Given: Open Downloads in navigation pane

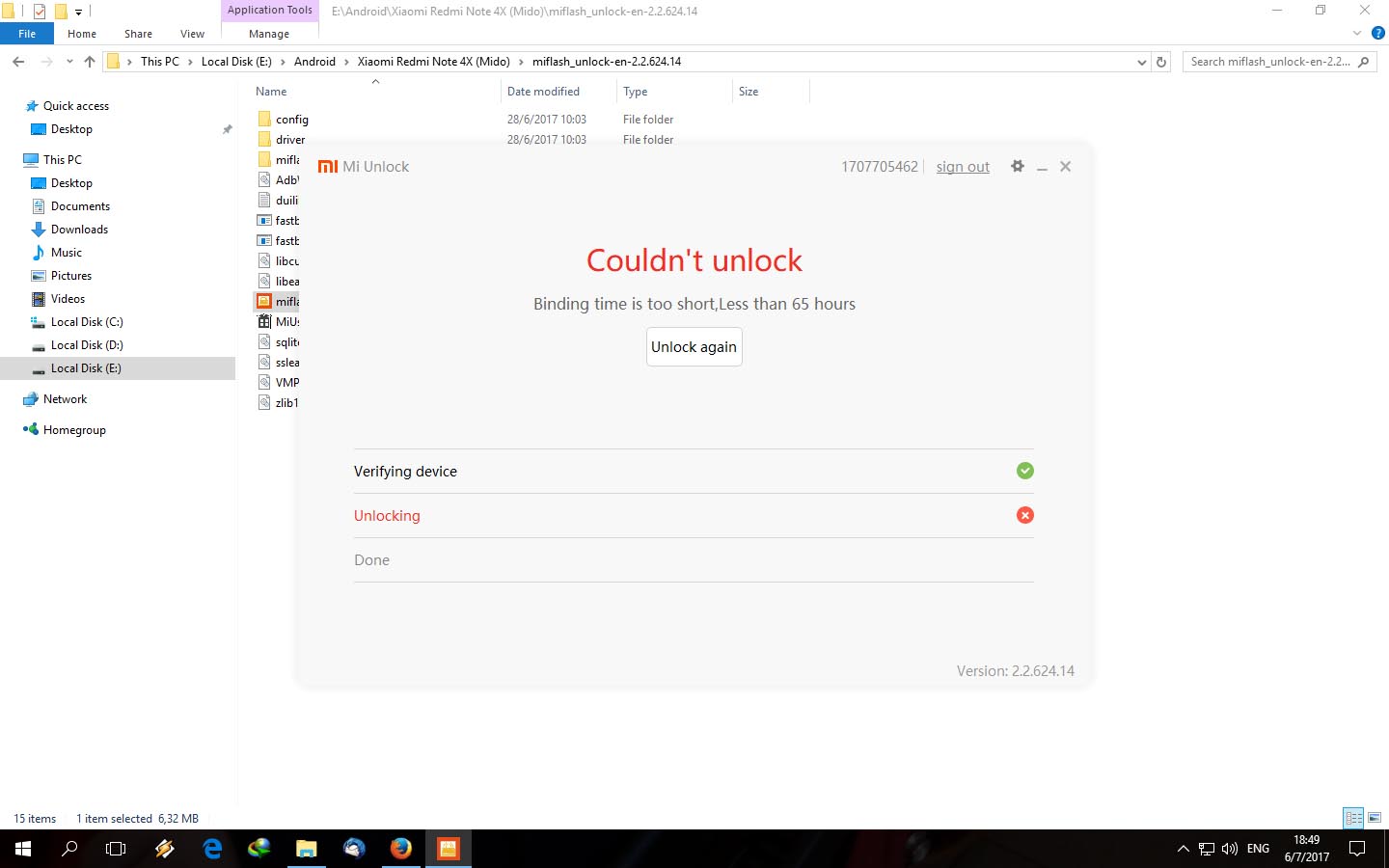Looking at the screenshot, I should click(x=79, y=230).
